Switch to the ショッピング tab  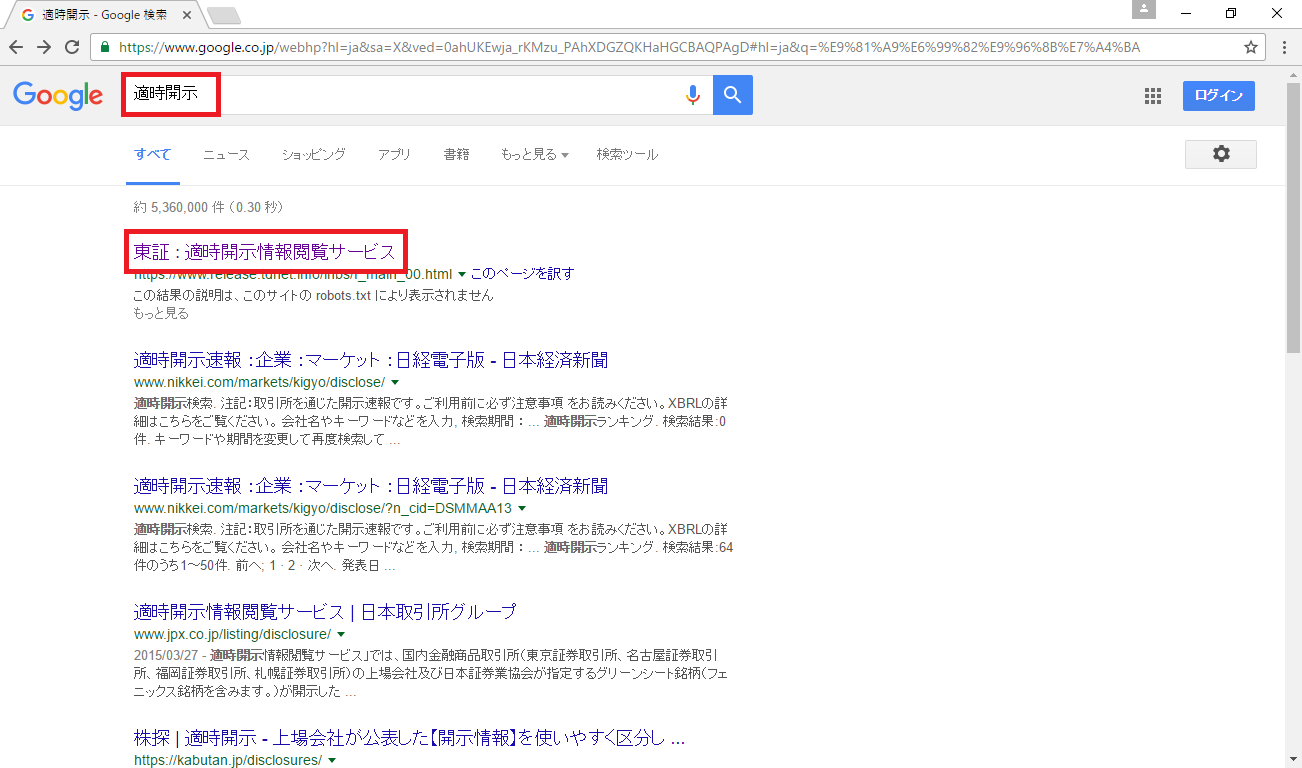coord(313,154)
